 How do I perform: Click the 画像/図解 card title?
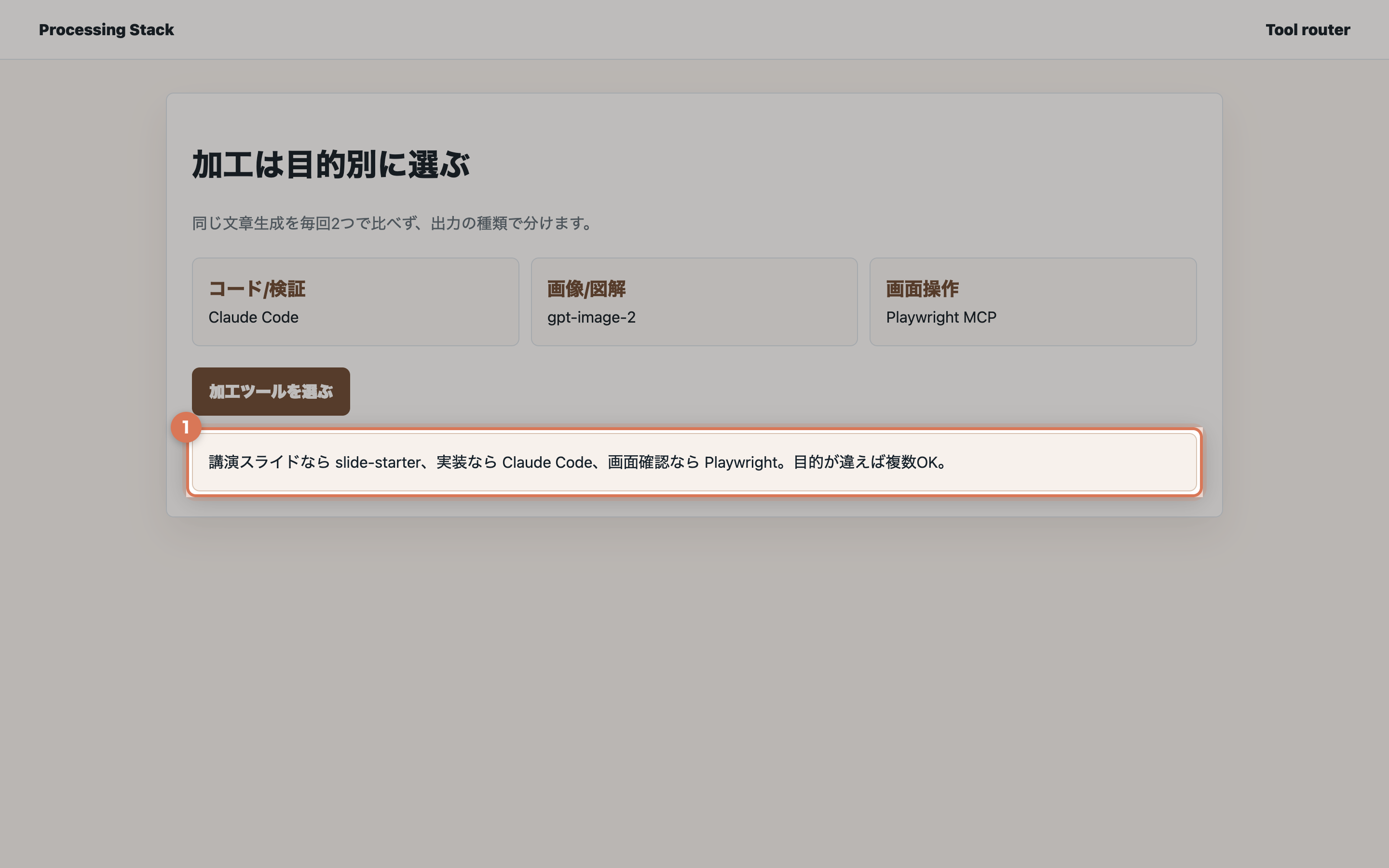(586, 289)
